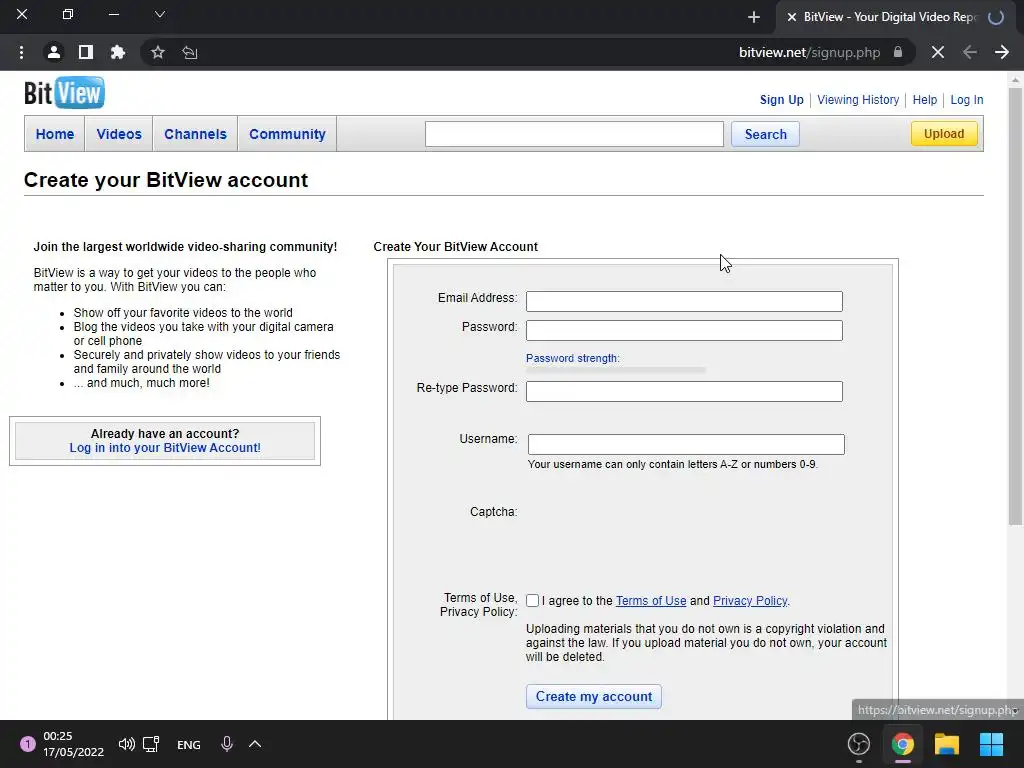This screenshot has width=1024, height=768.
Task: Focus the Password field
Action: [x=684, y=330]
